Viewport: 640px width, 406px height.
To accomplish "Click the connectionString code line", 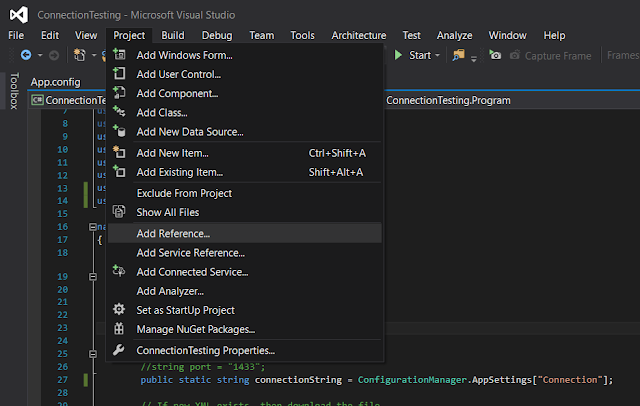I will tap(376, 379).
